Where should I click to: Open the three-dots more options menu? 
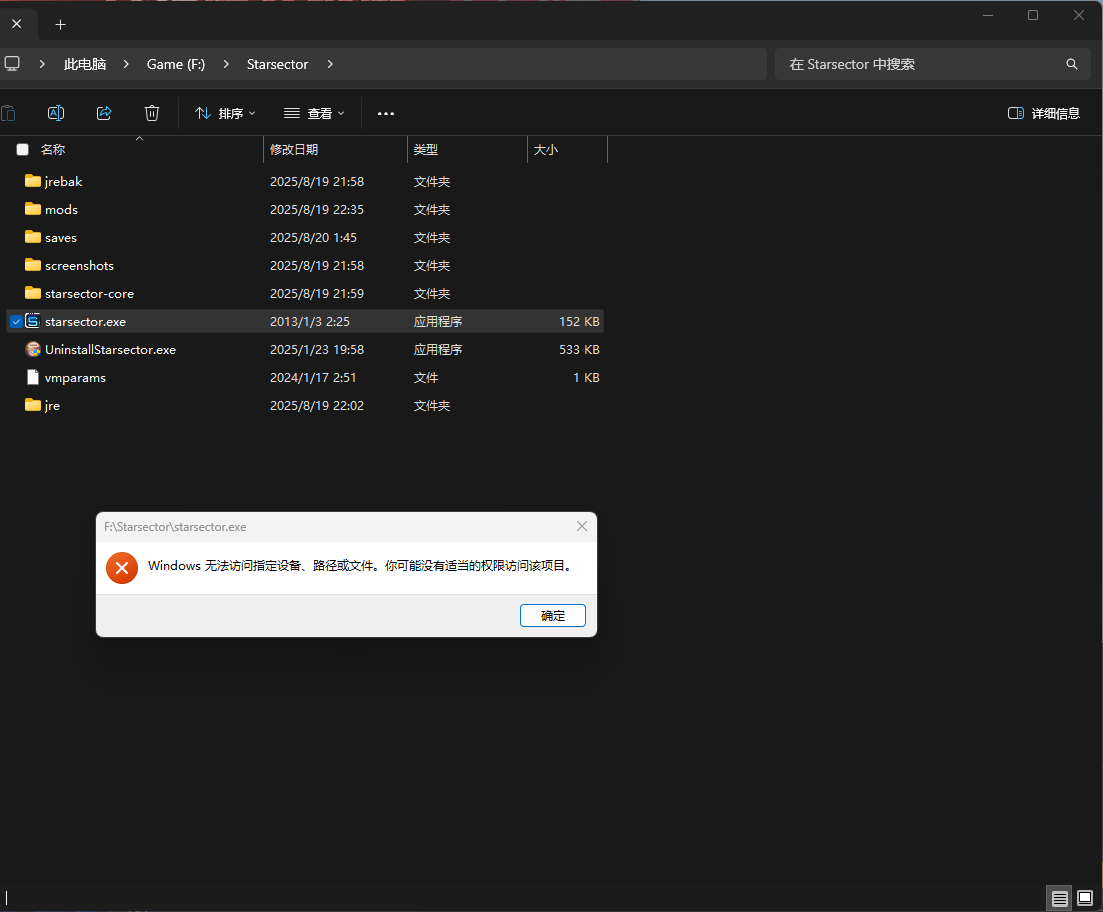click(386, 114)
